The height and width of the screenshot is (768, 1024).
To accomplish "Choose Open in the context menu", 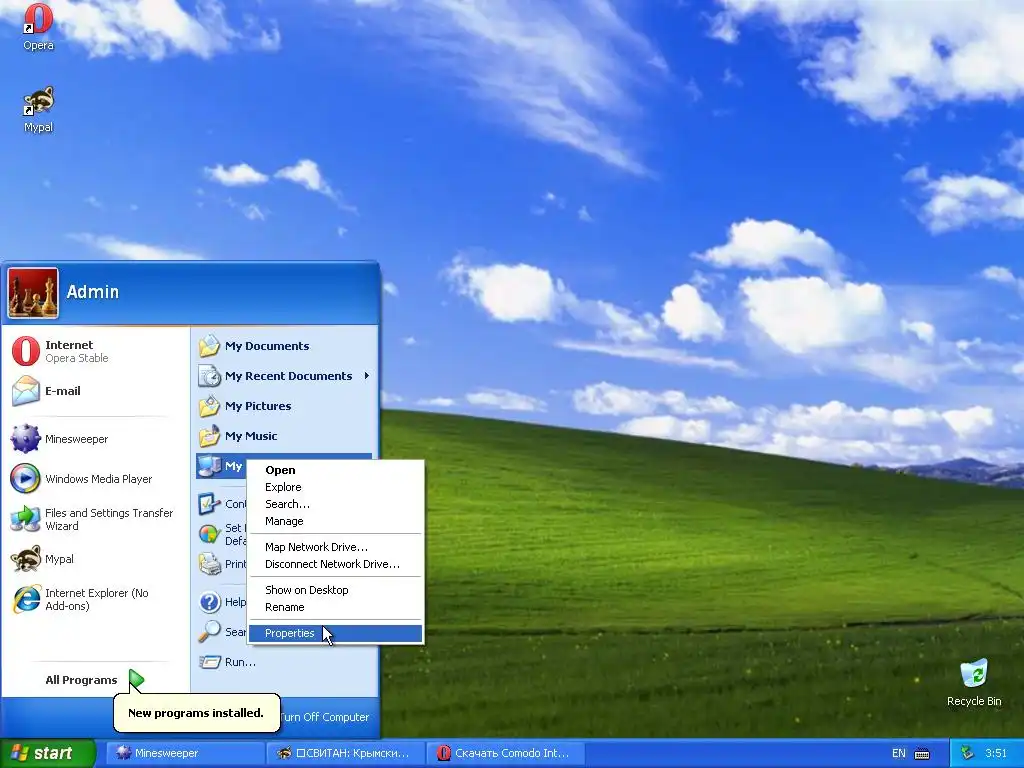I will pyautogui.click(x=336, y=470).
